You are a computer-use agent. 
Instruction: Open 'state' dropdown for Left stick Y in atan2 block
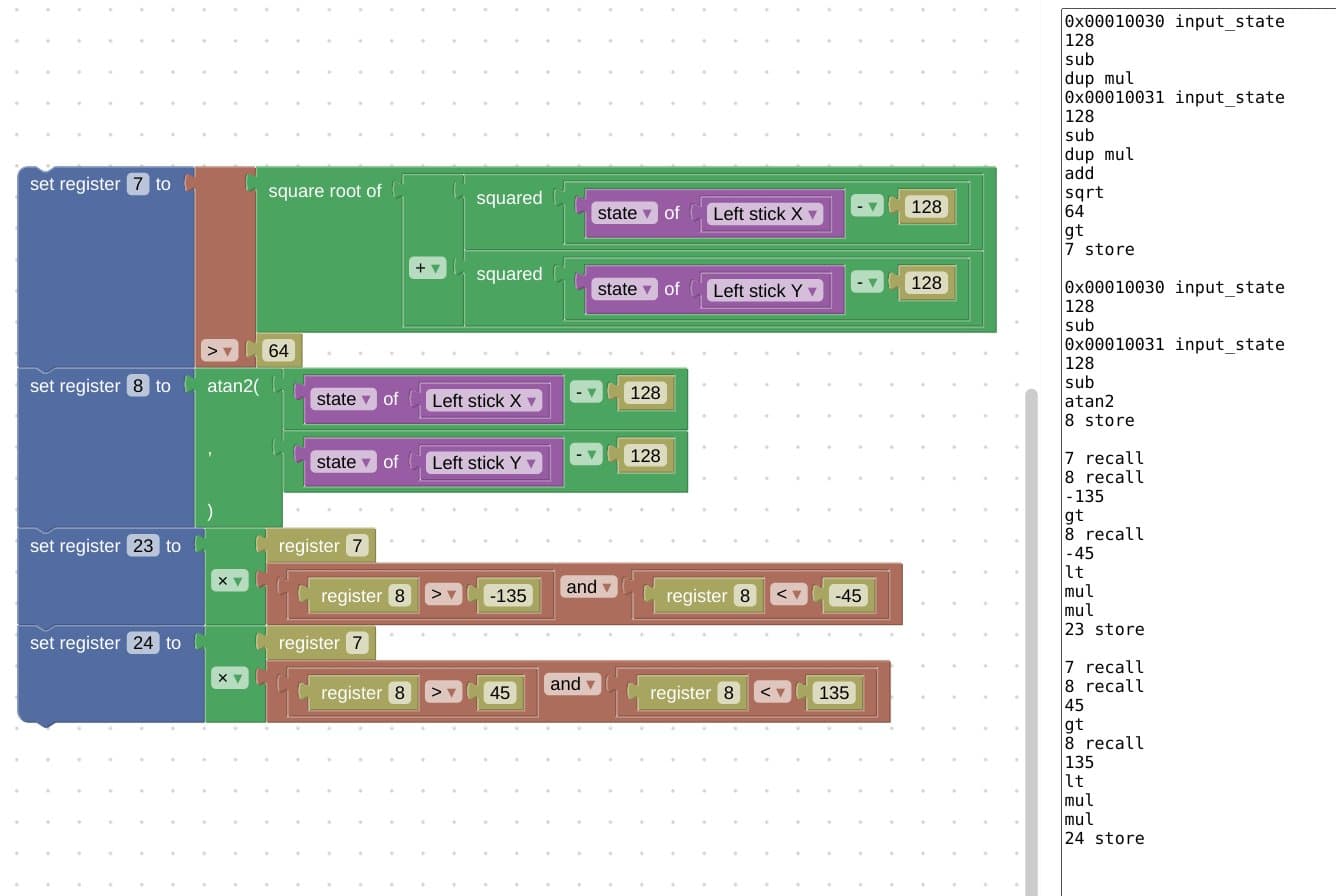tap(344, 462)
